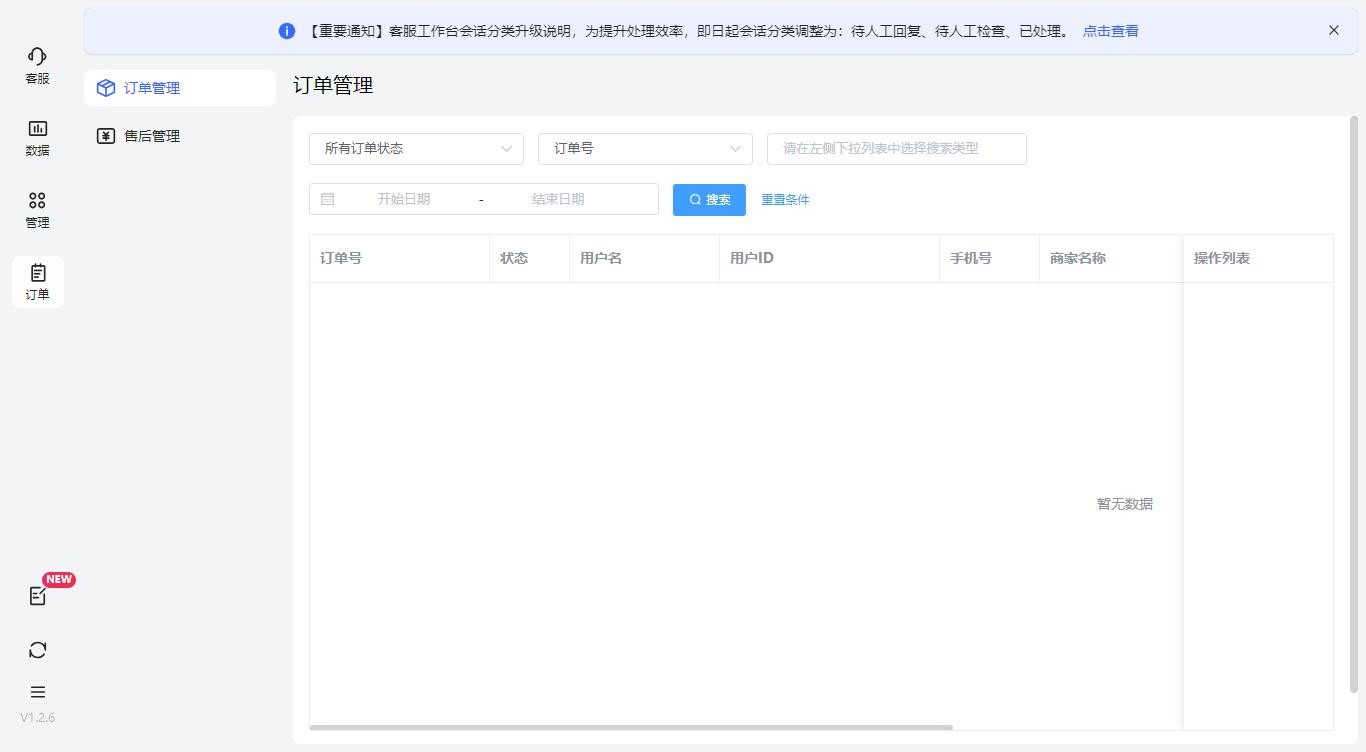Image resolution: width=1366 pixels, height=752 pixels.
Task: Click the V1.2.6 version label
Action: [x=37, y=717]
